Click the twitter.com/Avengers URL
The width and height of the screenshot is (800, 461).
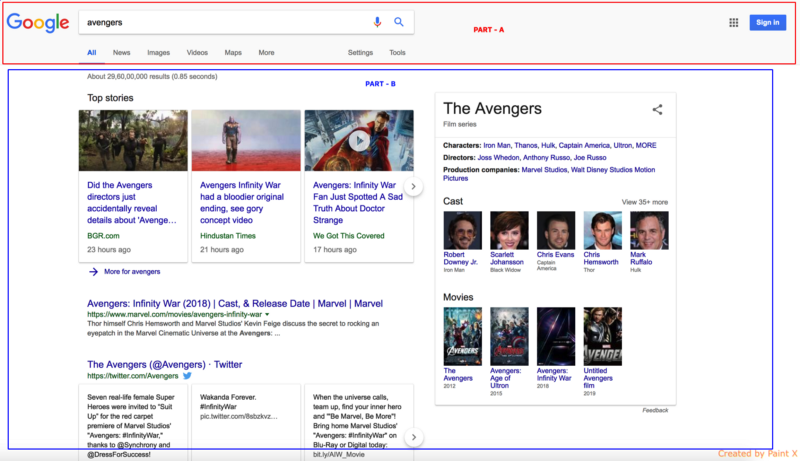coord(133,376)
